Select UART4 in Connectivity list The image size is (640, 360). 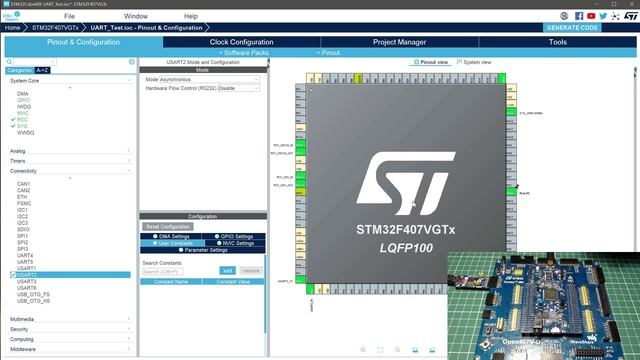(25, 256)
